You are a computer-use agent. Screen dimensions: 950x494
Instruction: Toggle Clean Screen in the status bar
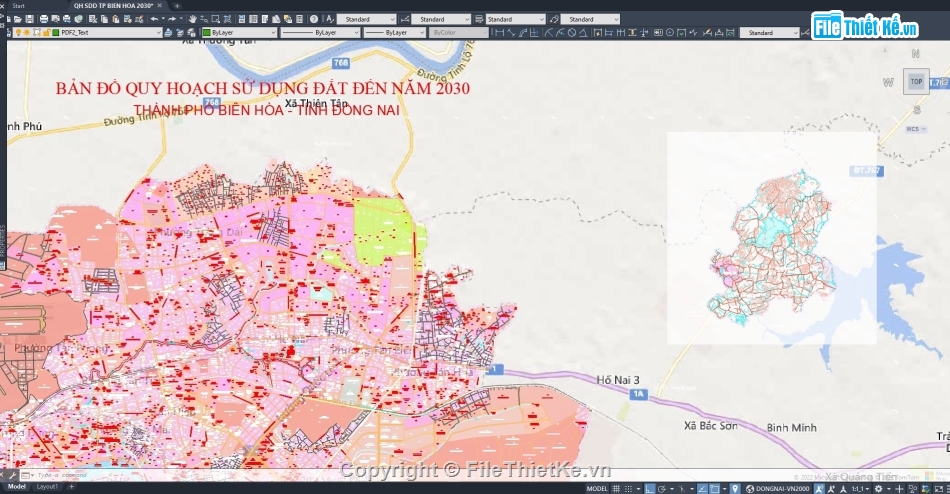click(938, 489)
